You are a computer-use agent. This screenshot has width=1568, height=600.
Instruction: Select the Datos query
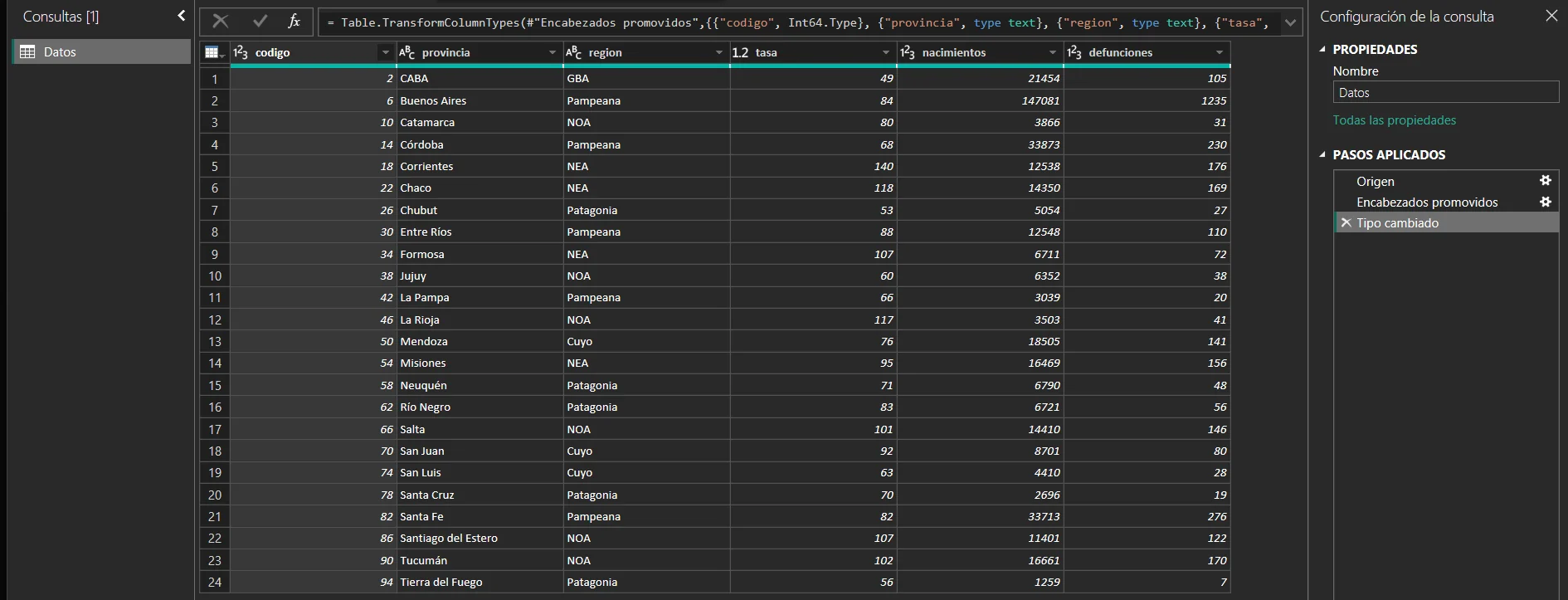pos(101,51)
